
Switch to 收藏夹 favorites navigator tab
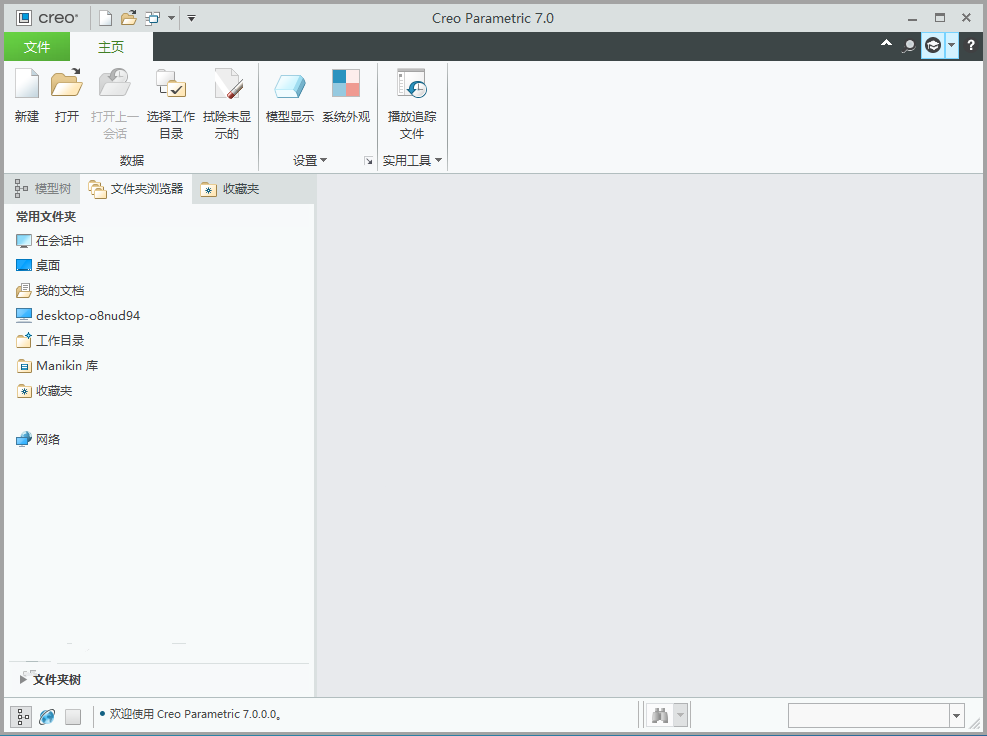pos(230,189)
